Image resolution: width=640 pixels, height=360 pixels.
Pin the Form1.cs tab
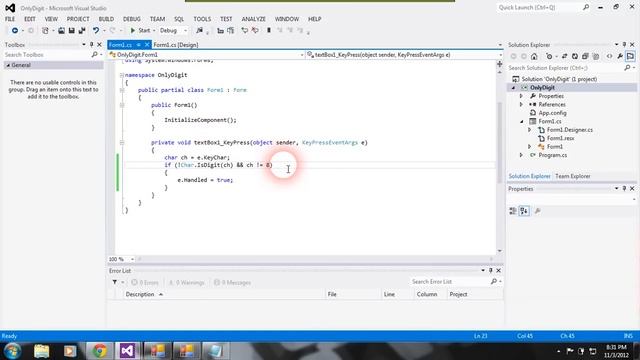pyautogui.click(x=139, y=45)
